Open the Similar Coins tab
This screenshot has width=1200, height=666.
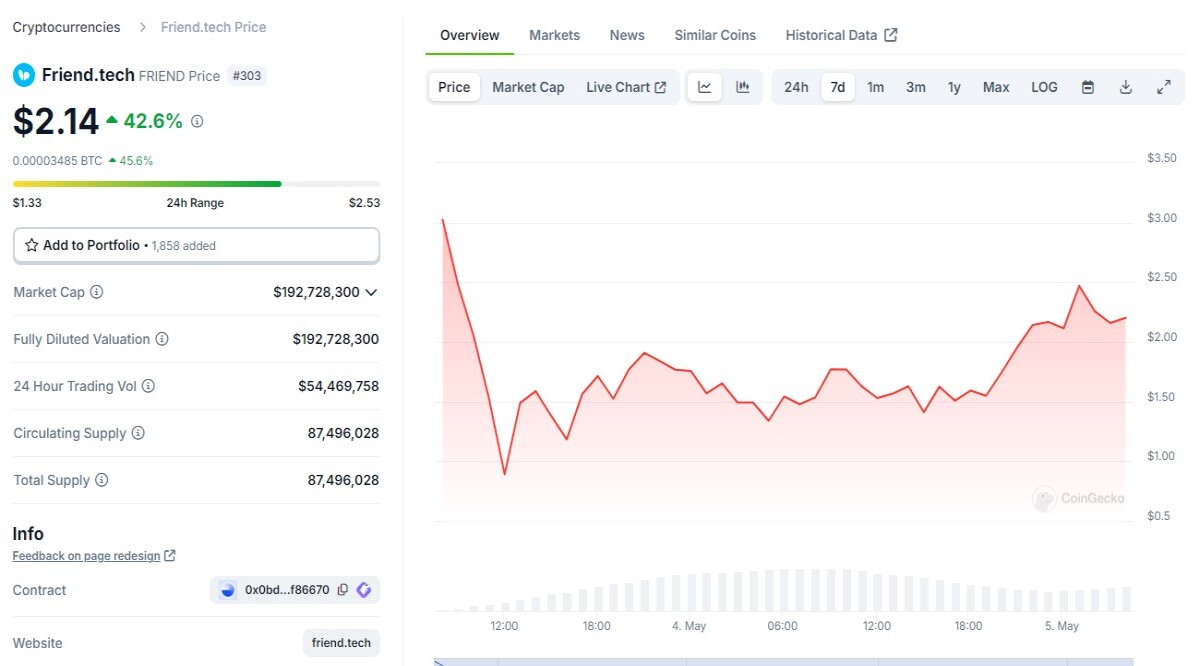(715, 35)
